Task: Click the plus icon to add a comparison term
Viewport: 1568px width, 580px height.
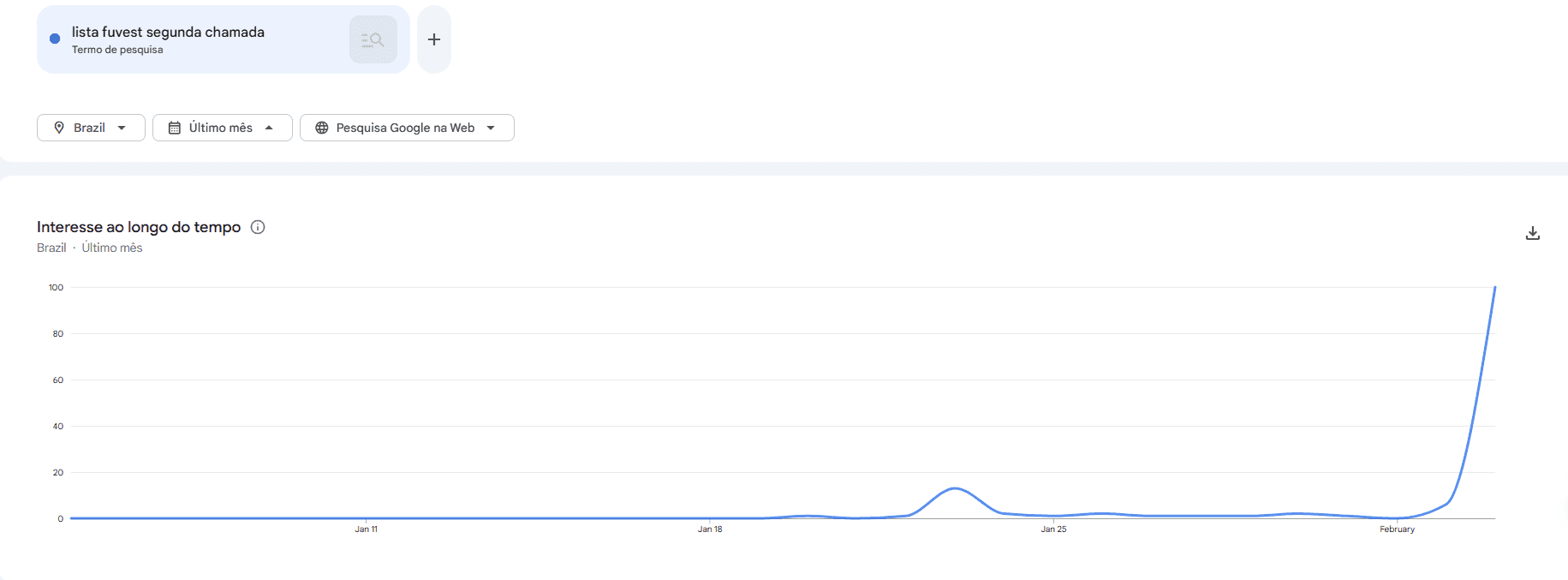Action: (x=433, y=39)
